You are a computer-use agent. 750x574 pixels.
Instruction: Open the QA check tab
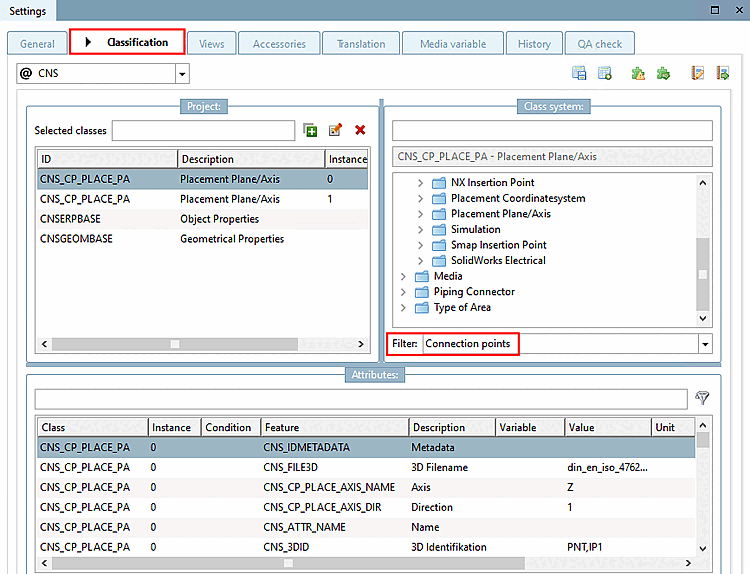(599, 44)
